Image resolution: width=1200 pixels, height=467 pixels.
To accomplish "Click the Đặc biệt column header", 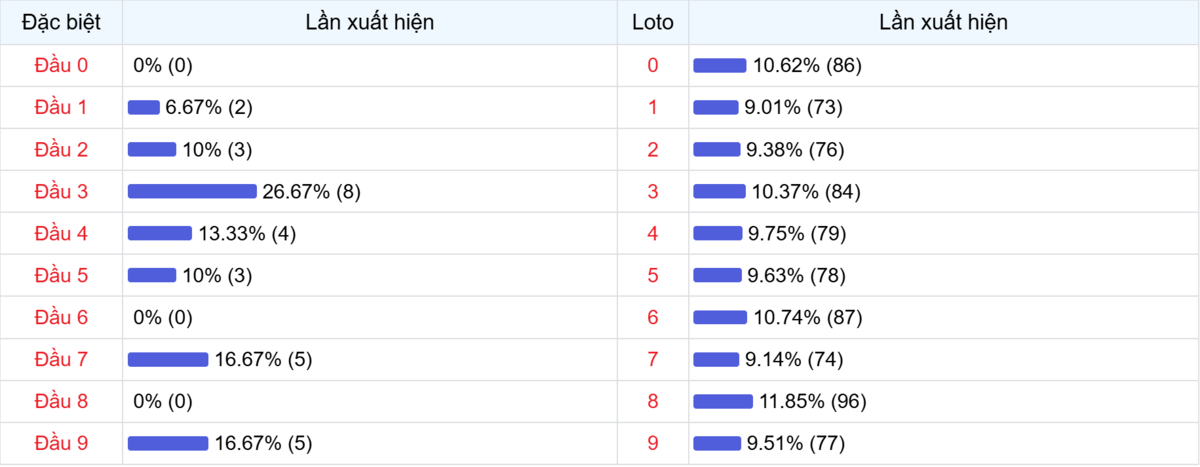I will pos(61,22).
